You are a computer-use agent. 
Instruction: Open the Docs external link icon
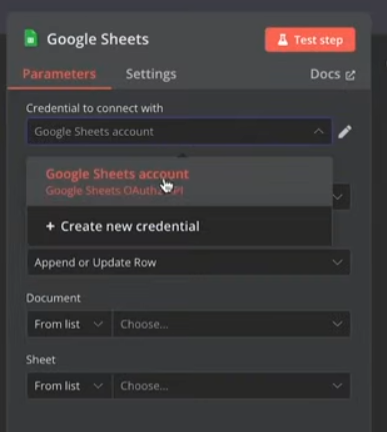(x=350, y=75)
